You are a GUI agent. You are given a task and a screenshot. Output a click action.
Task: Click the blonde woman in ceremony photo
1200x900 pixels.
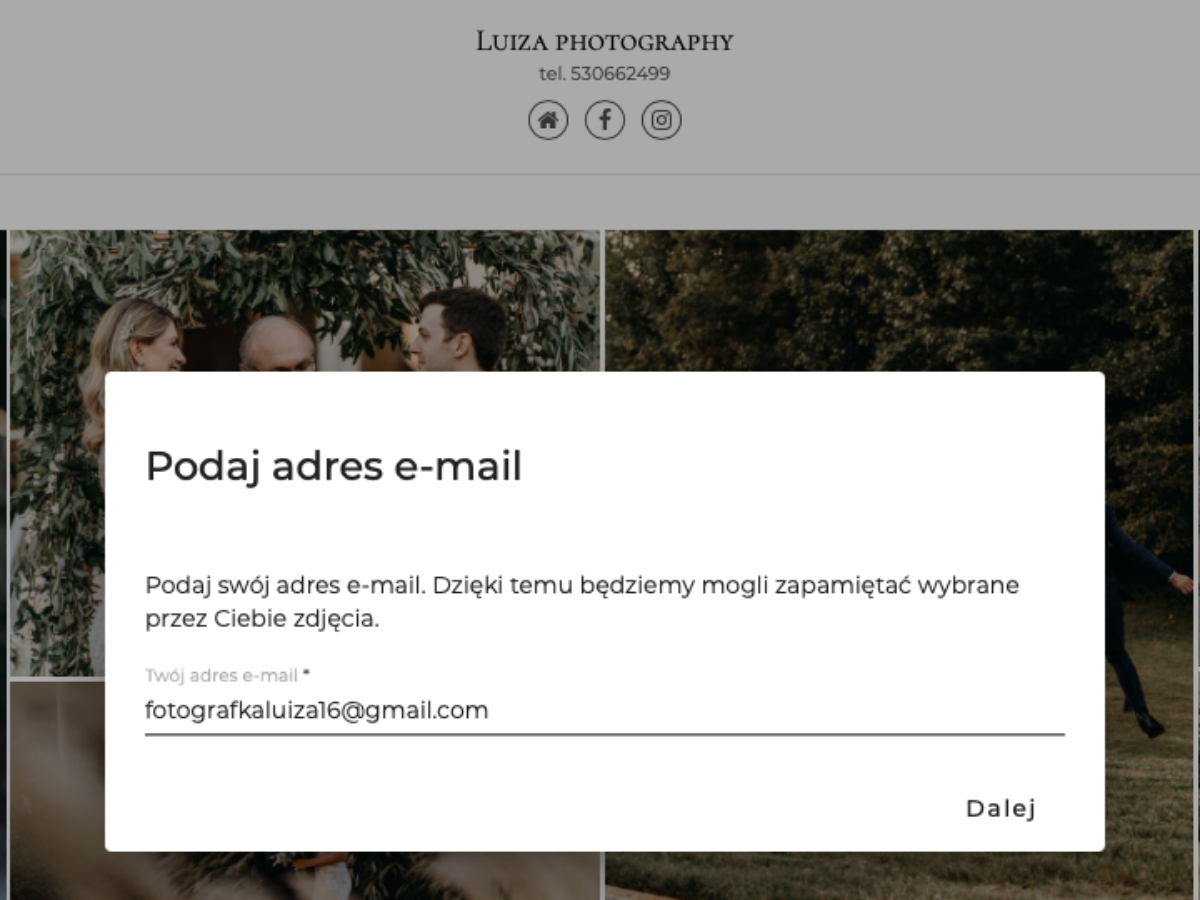135,338
